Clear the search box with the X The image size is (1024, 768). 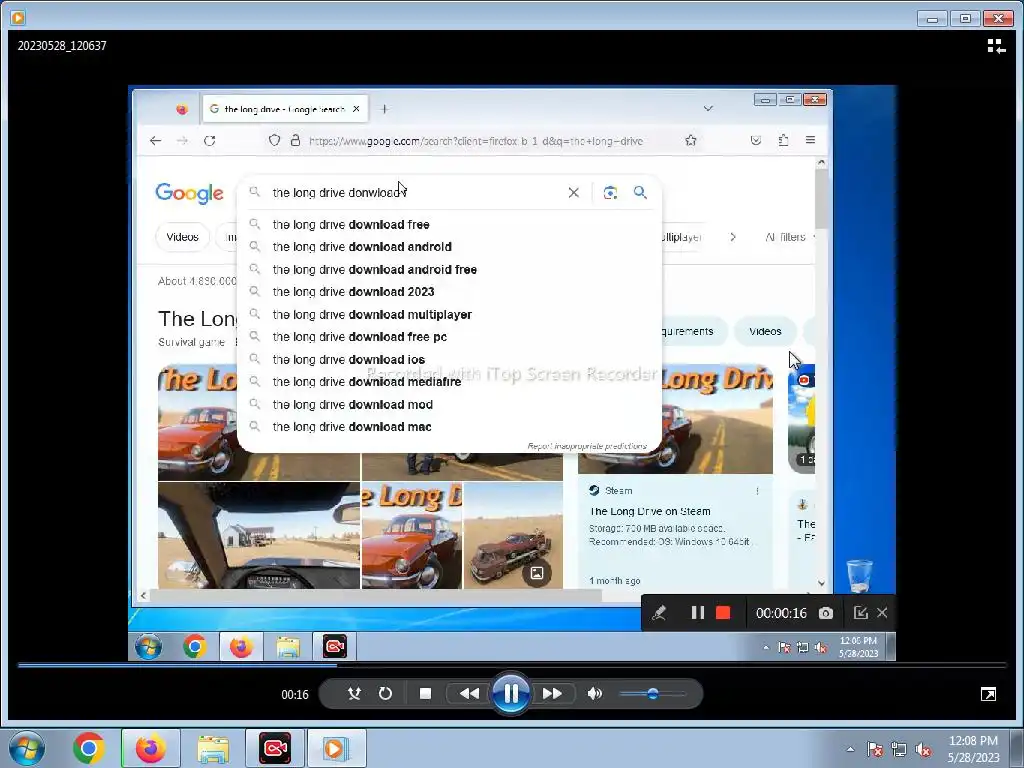pyautogui.click(x=573, y=193)
